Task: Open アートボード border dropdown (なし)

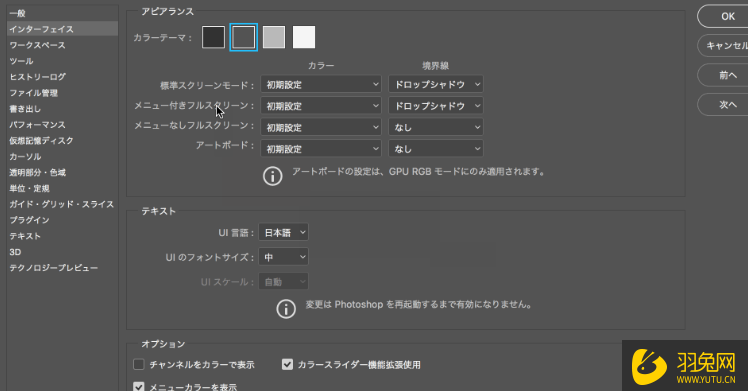Action: pos(436,149)
